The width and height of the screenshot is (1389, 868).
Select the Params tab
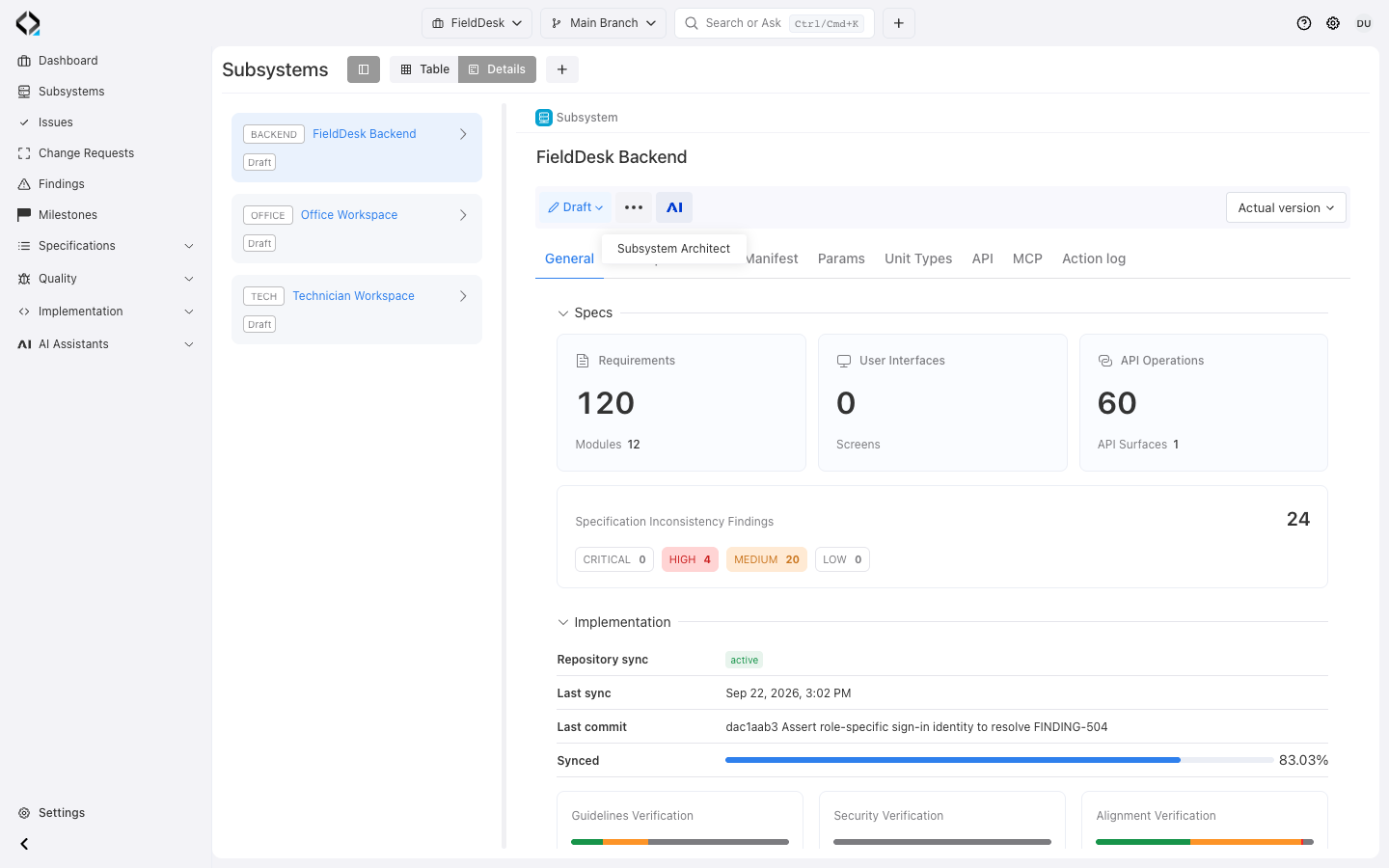coord(841,258)
